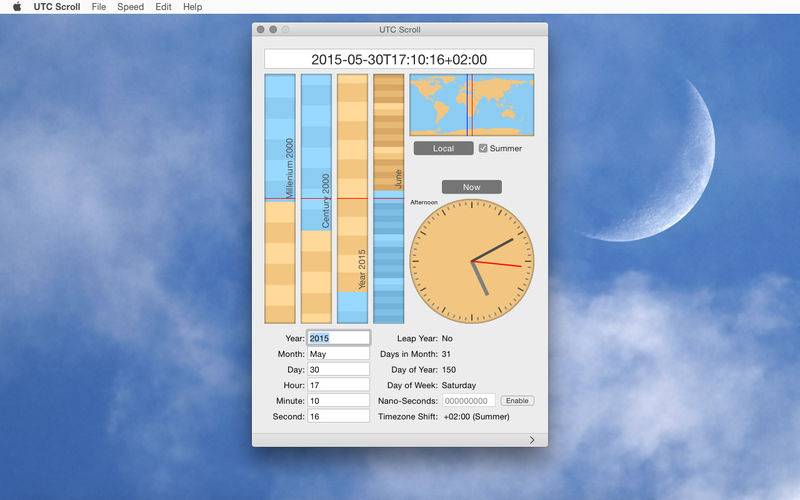
Task: Click the Now button
Action: pyautogui.click(x=471, y=187)
